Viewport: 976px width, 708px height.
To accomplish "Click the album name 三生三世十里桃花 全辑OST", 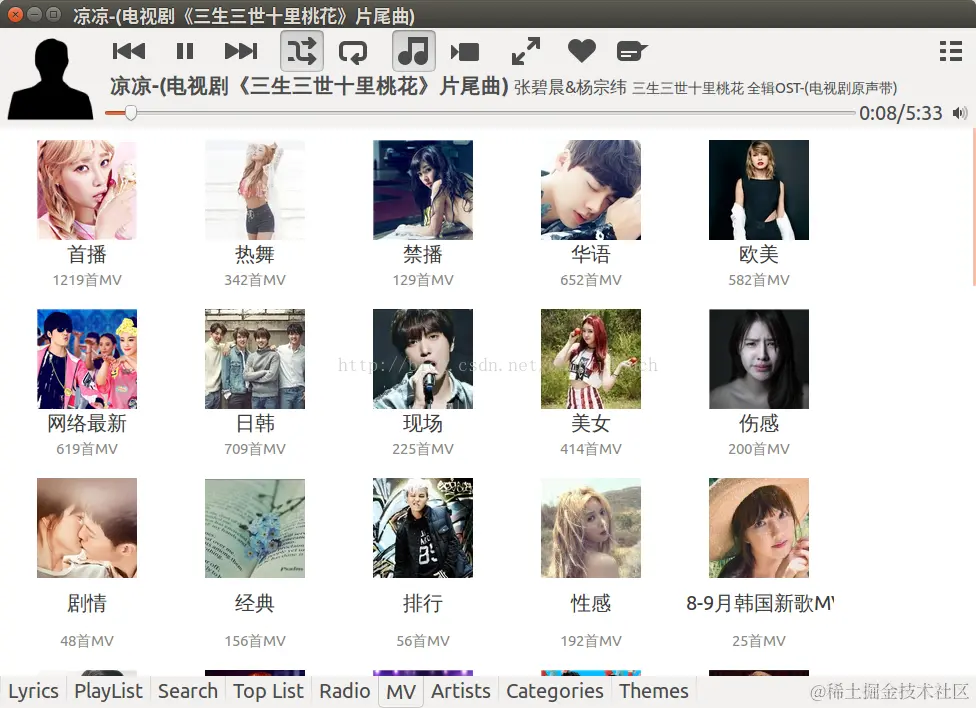I will (x=764, y=88).
